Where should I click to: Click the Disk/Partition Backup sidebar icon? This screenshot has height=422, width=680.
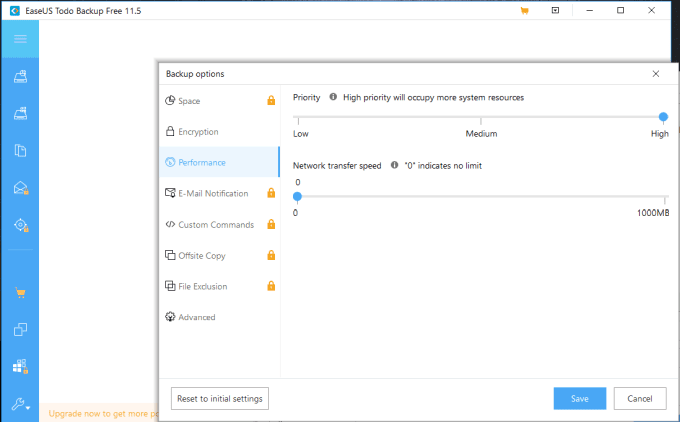pos(20,76)
